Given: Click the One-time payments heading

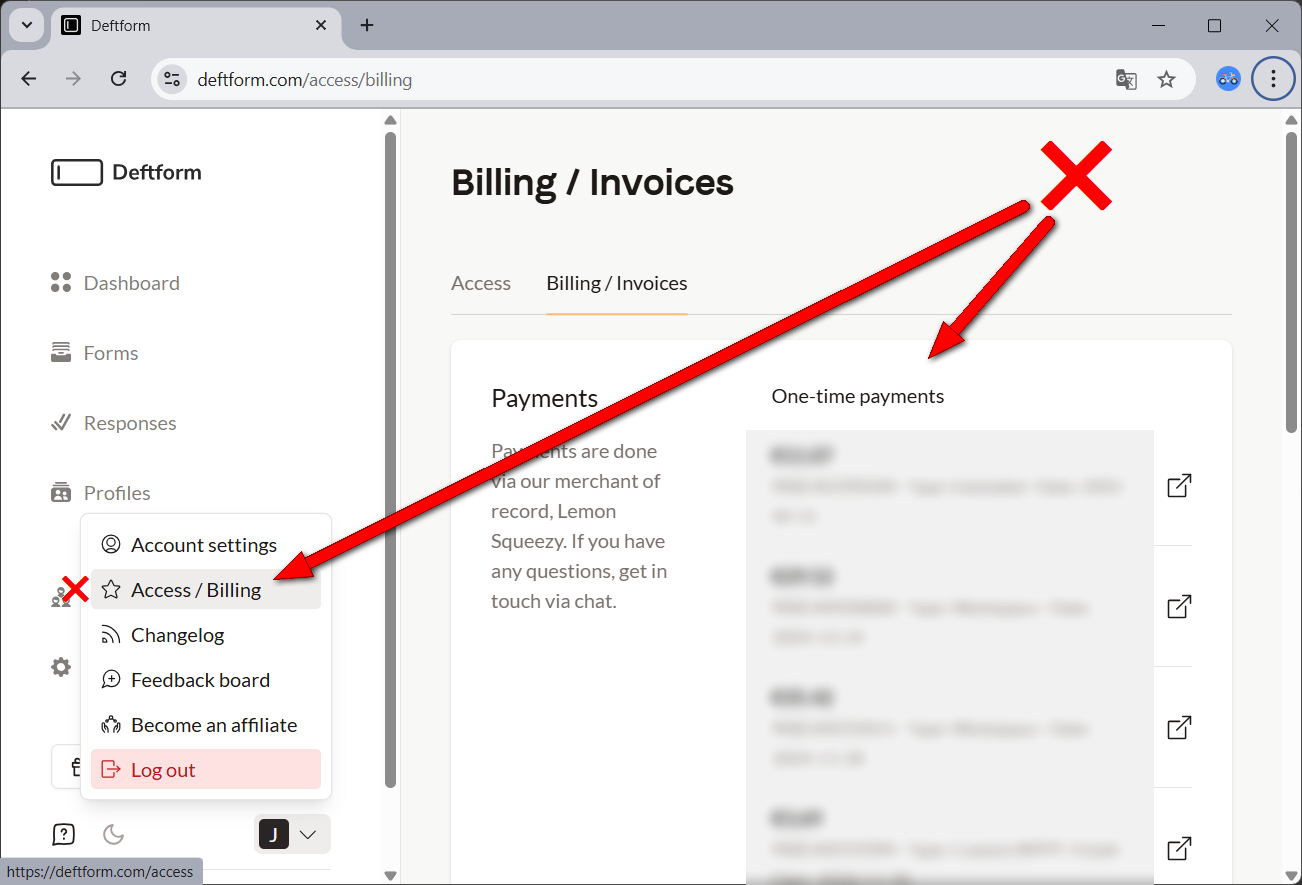Looking at the screenshot, I should [x=858, y=396].
